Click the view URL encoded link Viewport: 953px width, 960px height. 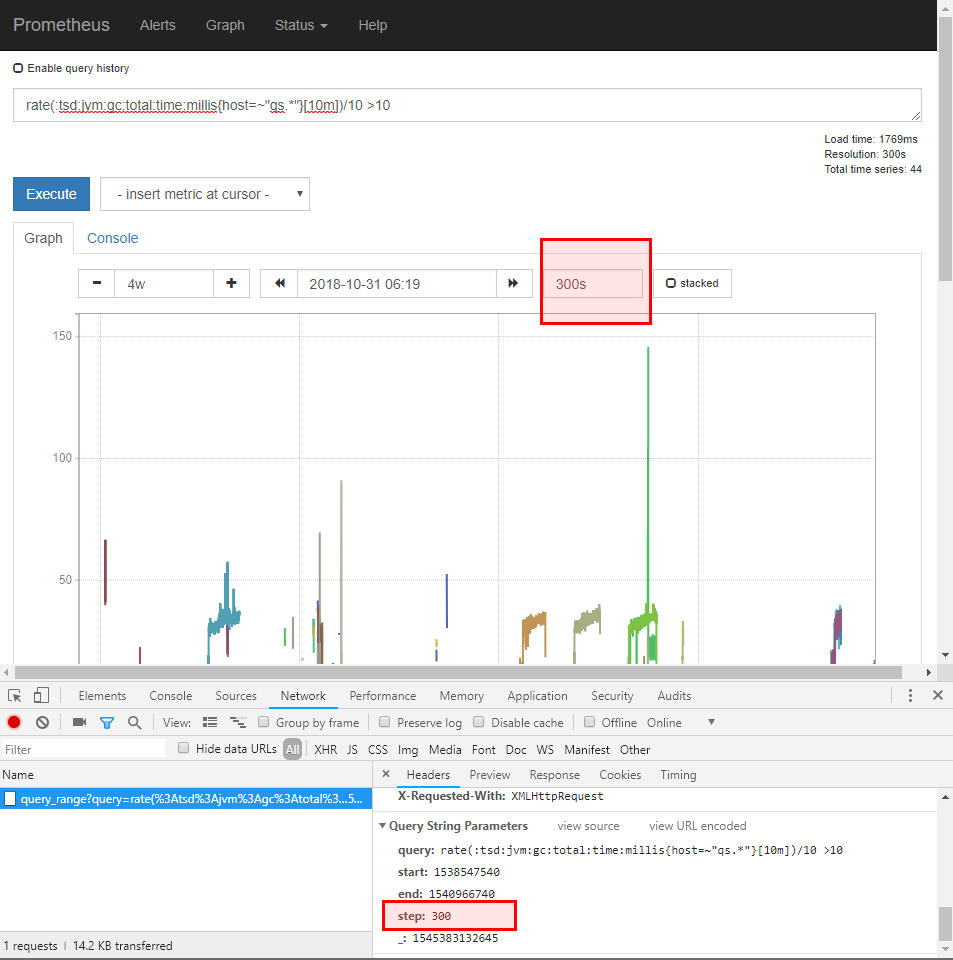coord(697,825)
